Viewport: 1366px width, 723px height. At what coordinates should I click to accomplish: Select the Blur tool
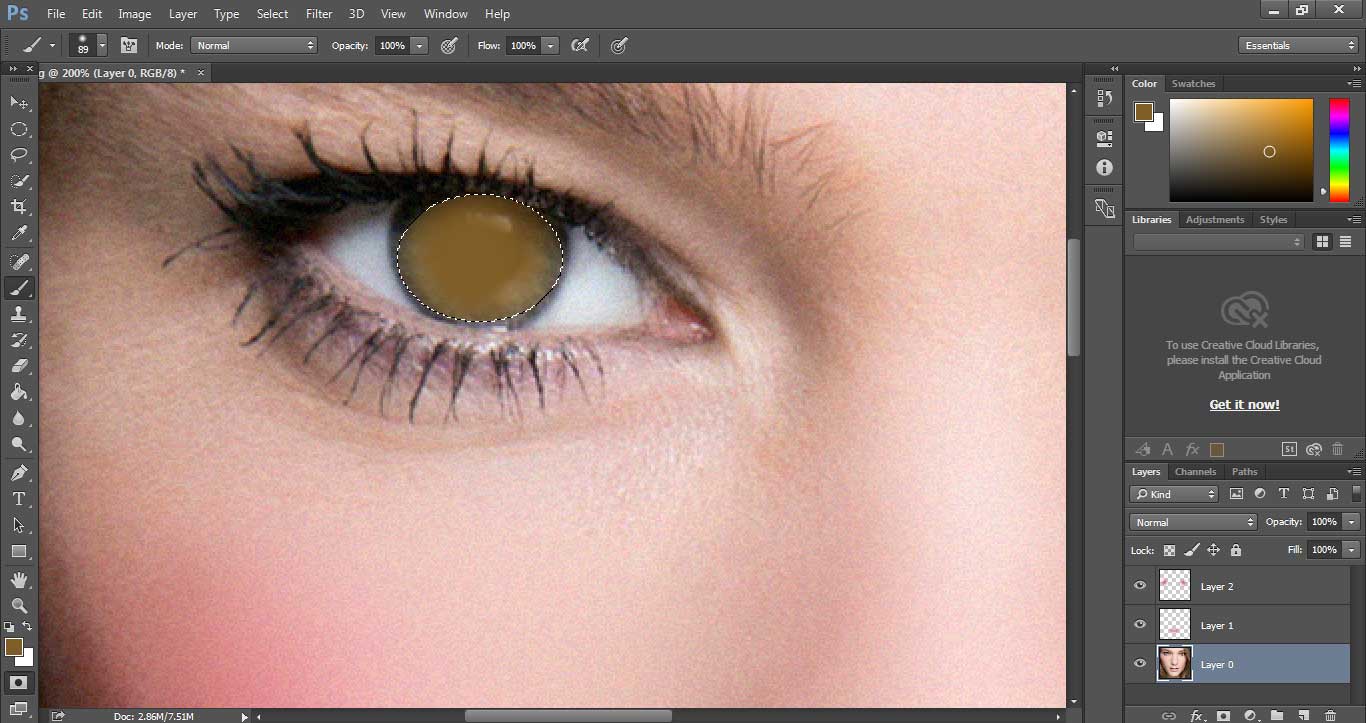tap(19, 419)
